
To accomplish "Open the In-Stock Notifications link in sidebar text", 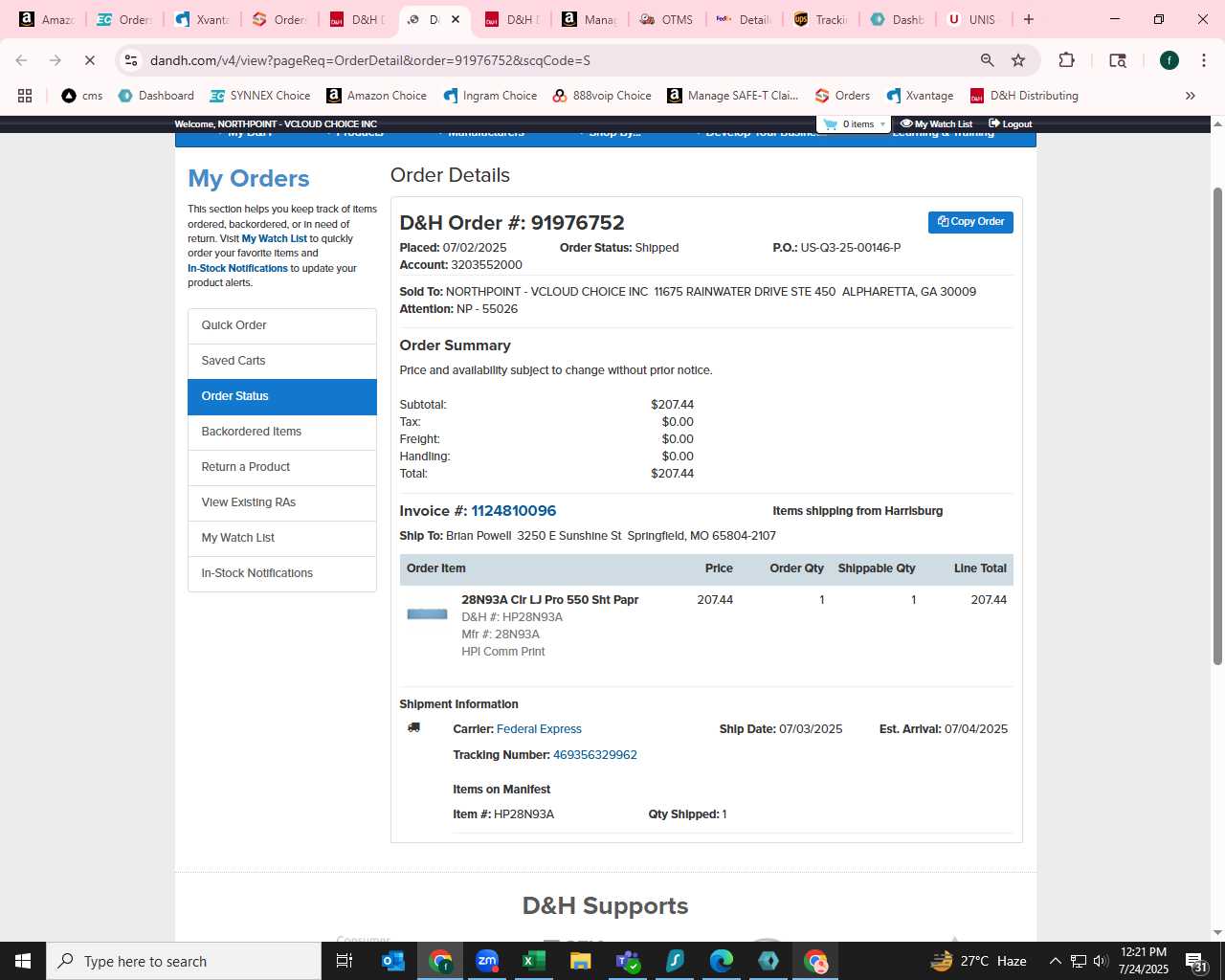I will coord(237,268).
